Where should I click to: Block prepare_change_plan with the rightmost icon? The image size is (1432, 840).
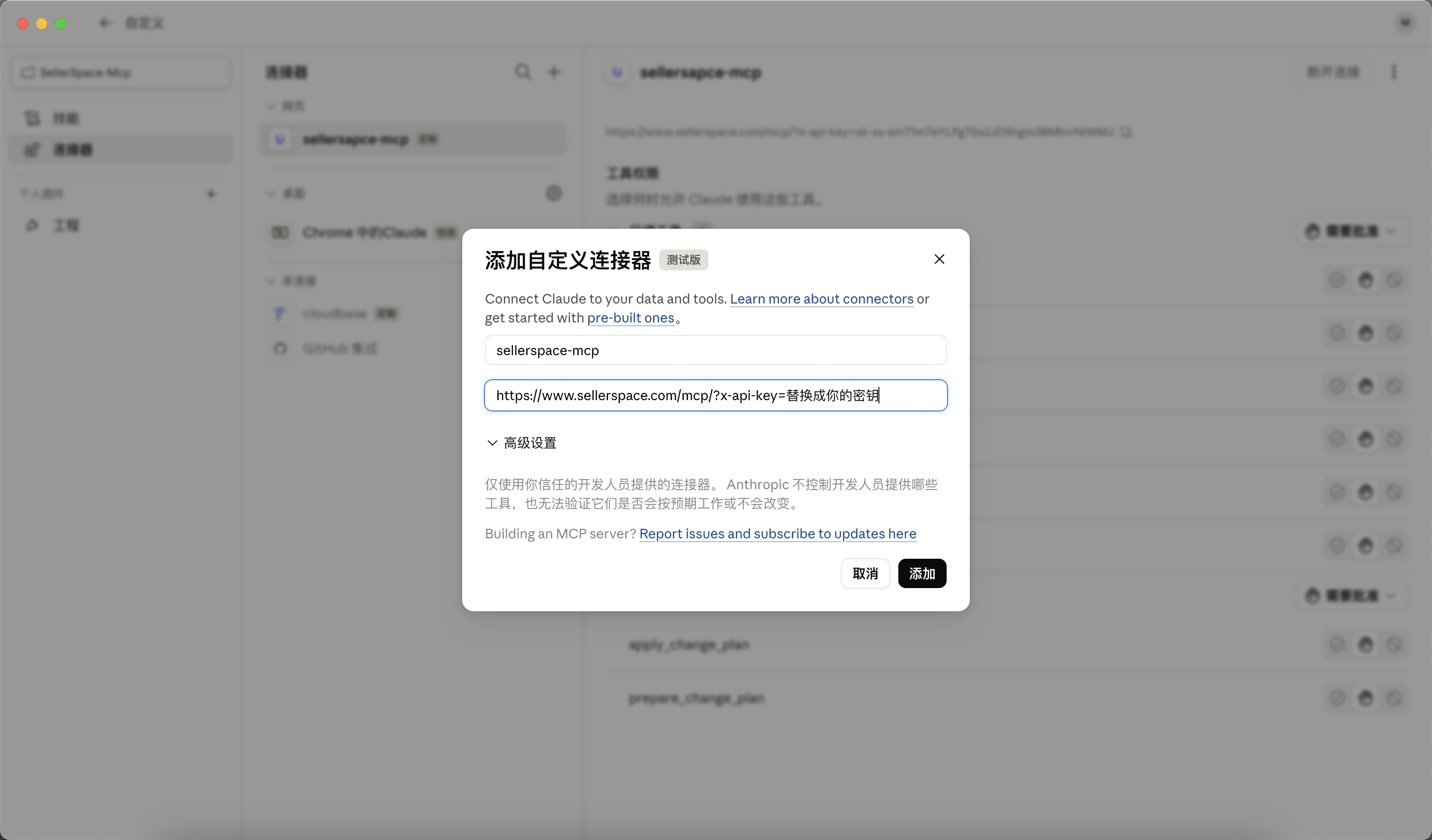(x=1394, y=698)
